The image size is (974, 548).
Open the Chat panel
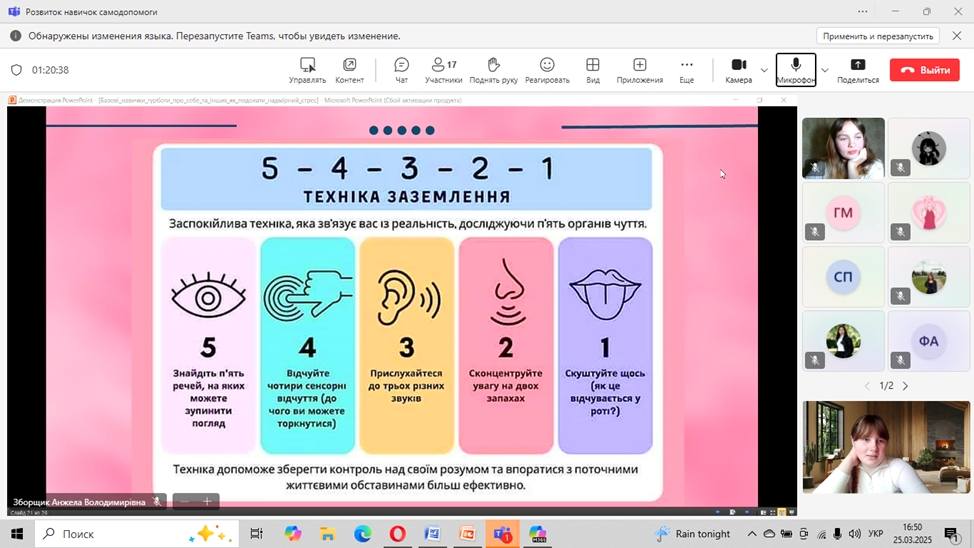[401, 70]
